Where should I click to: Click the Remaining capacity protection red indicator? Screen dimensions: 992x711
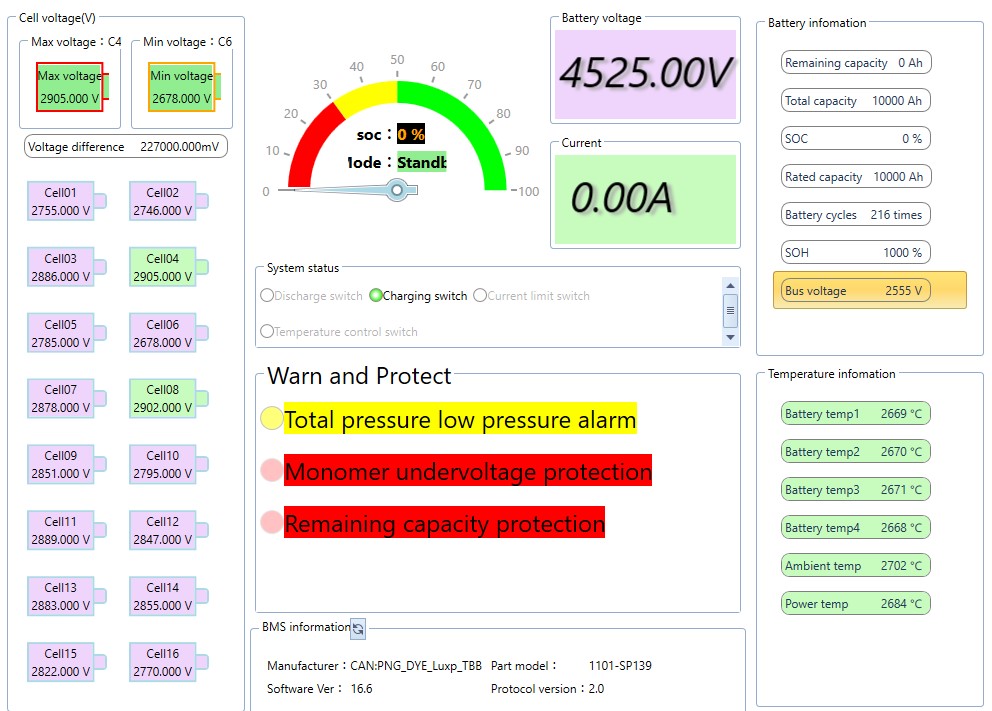coord(271,522)
